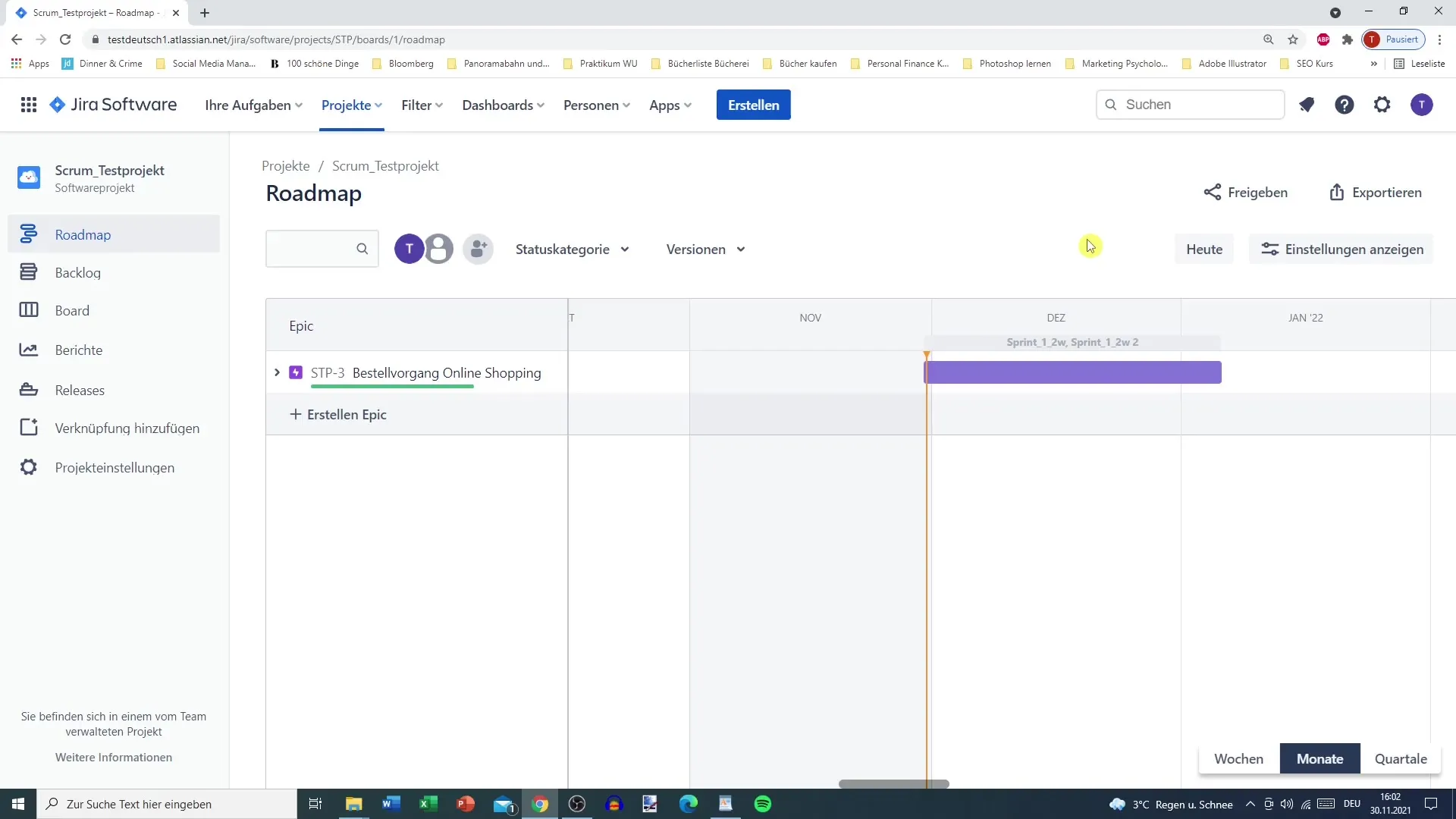Viewport: 1456px width, 819px height.
Task: Click the Projekteinstellungen menu item
Action: pos(114,467)
